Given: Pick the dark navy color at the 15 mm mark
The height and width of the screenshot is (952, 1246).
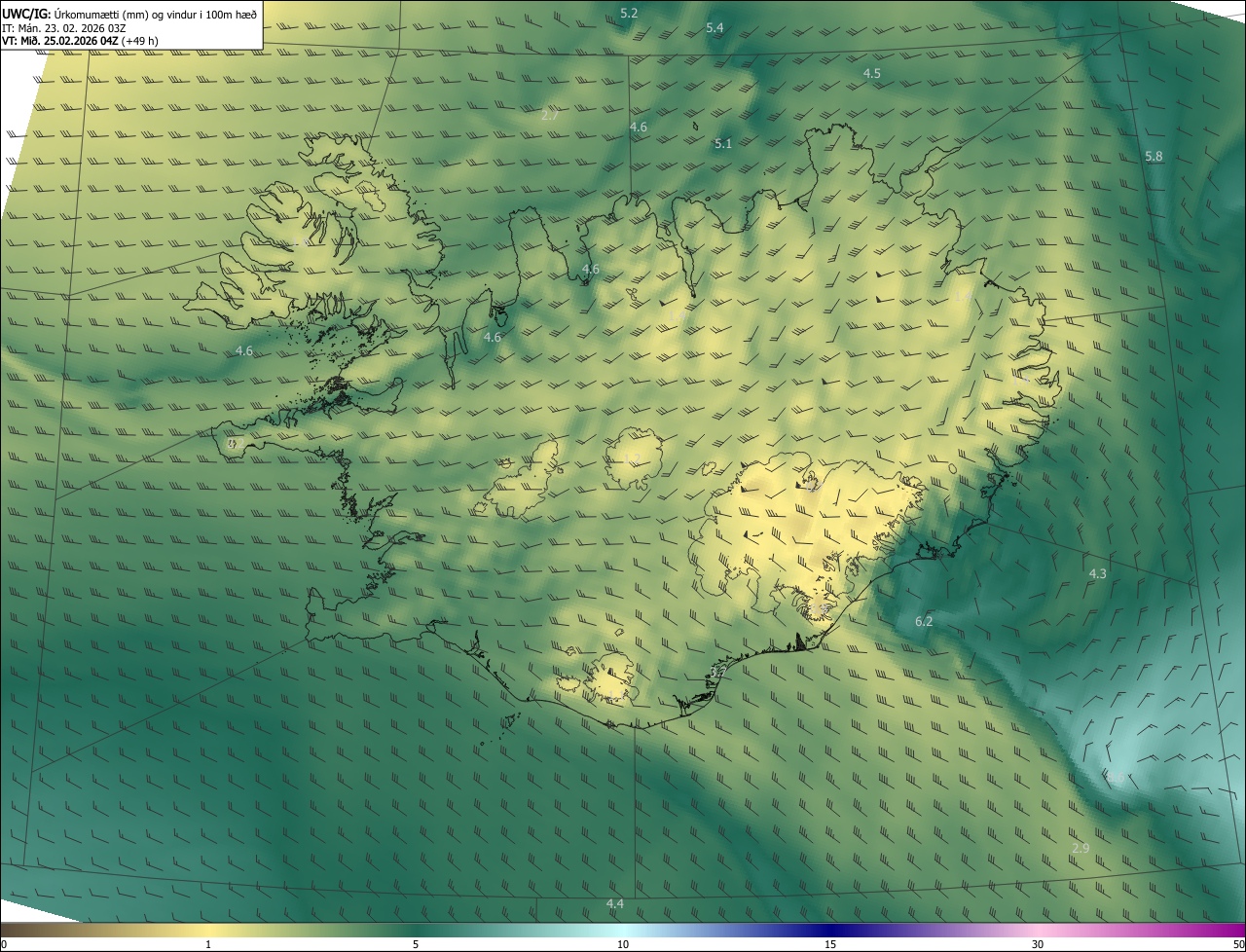Looking at the screenshot, I should (x=830, y=931).
